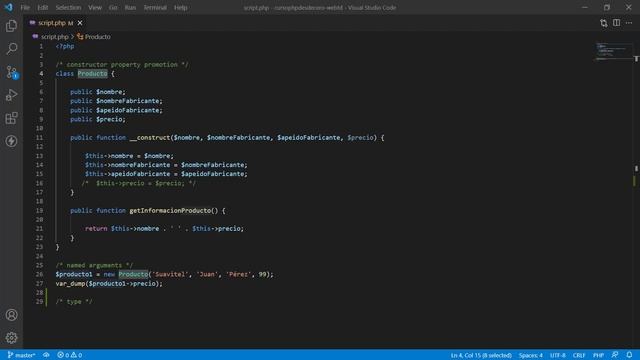The height and width of the screenshot is (360, 640).
Task: Click line number 11 in gutter
Action: pyautogui.click(x=40, y=138)
